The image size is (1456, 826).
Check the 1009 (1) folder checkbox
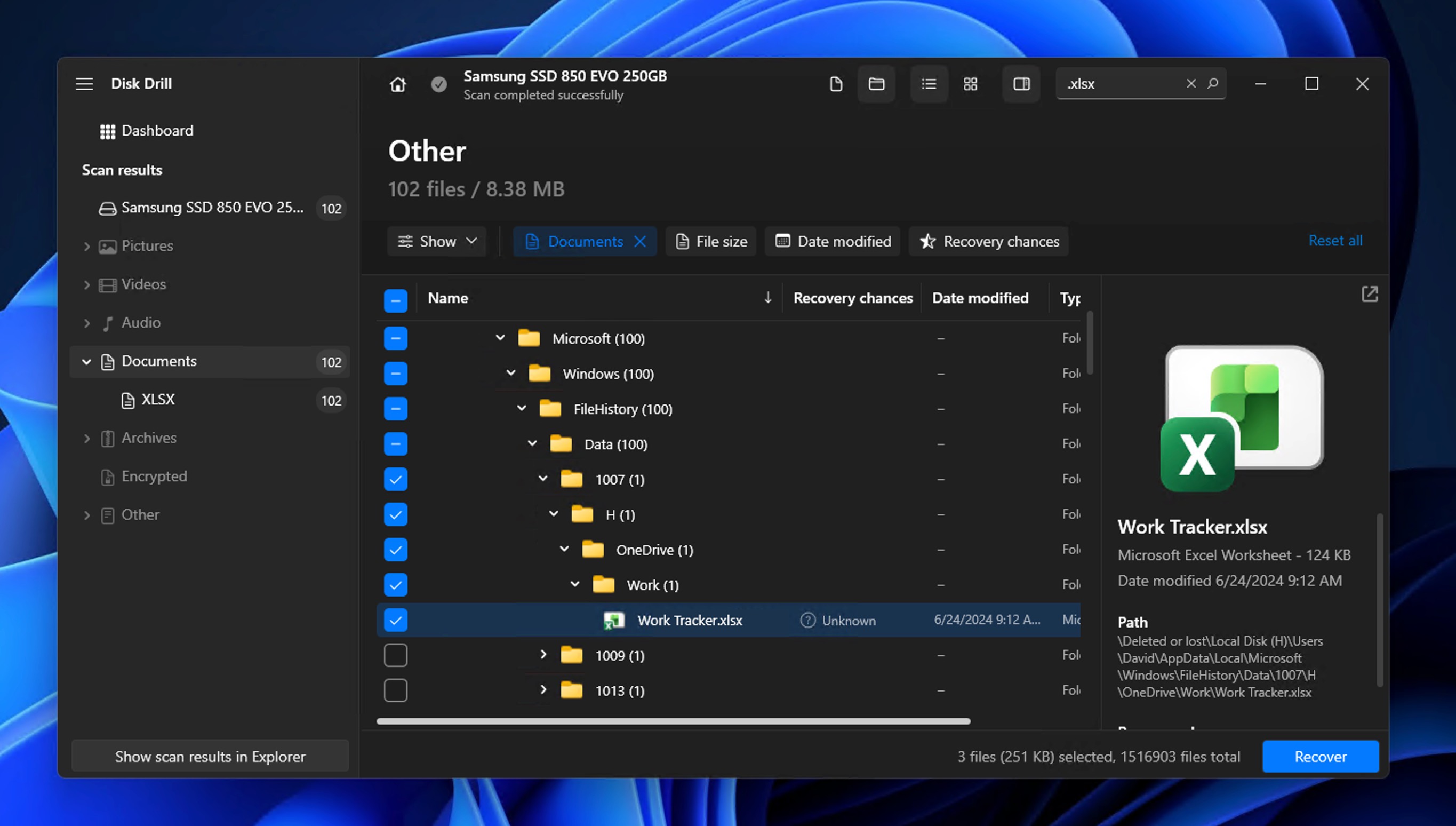point(396,655)
